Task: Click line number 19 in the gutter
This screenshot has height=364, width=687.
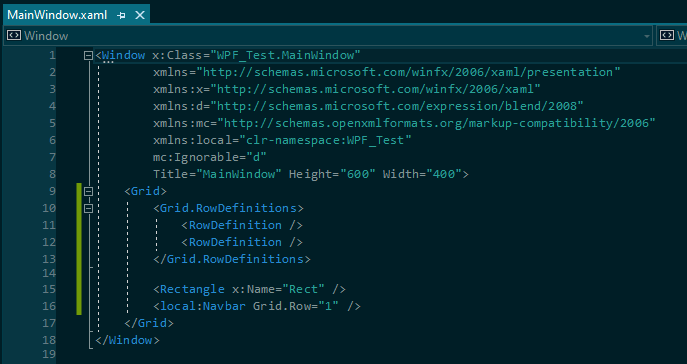Action: pyautogui.click(x=49, y=354)
